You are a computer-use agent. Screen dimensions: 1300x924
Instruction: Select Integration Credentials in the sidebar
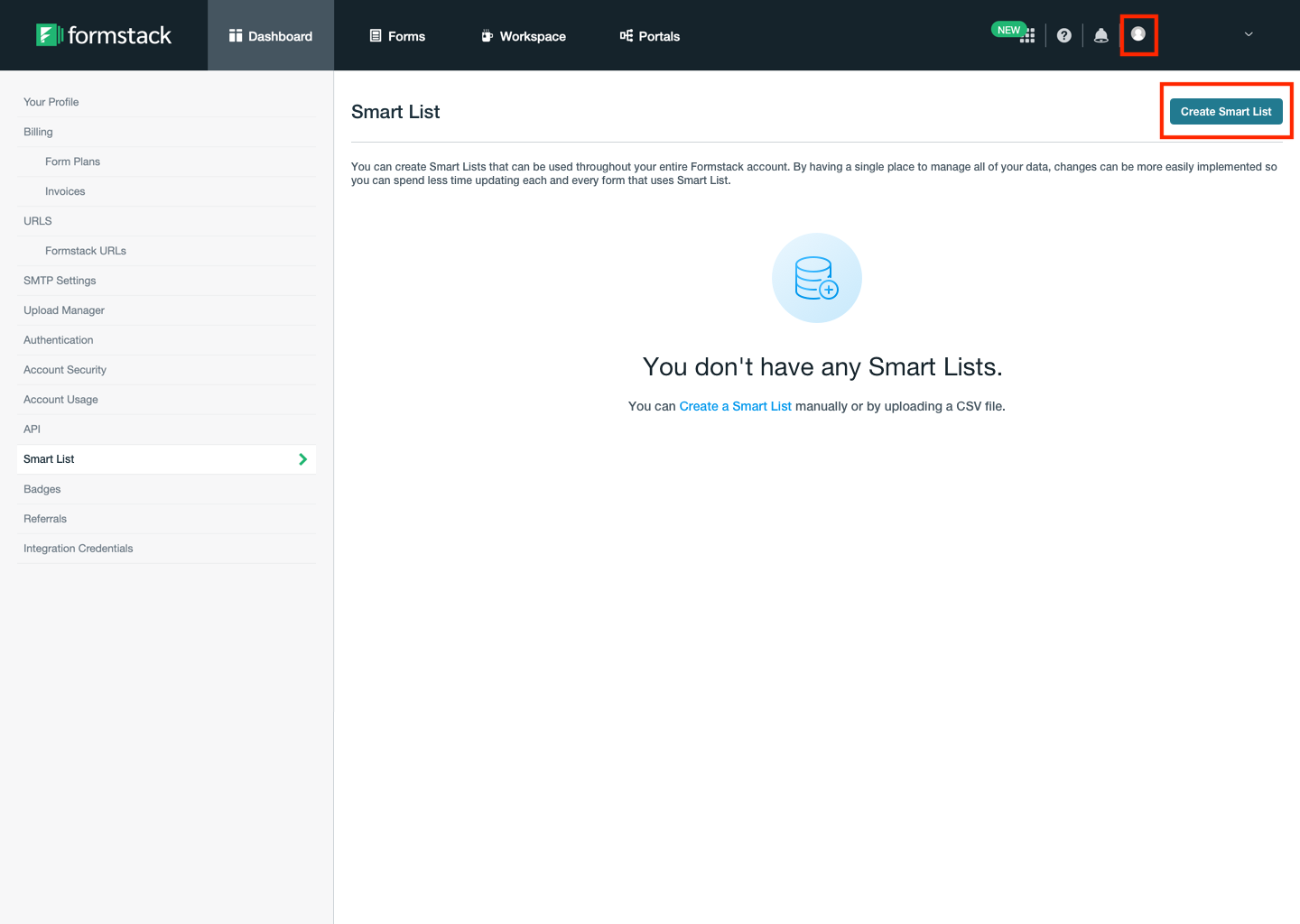pos(78,548)
